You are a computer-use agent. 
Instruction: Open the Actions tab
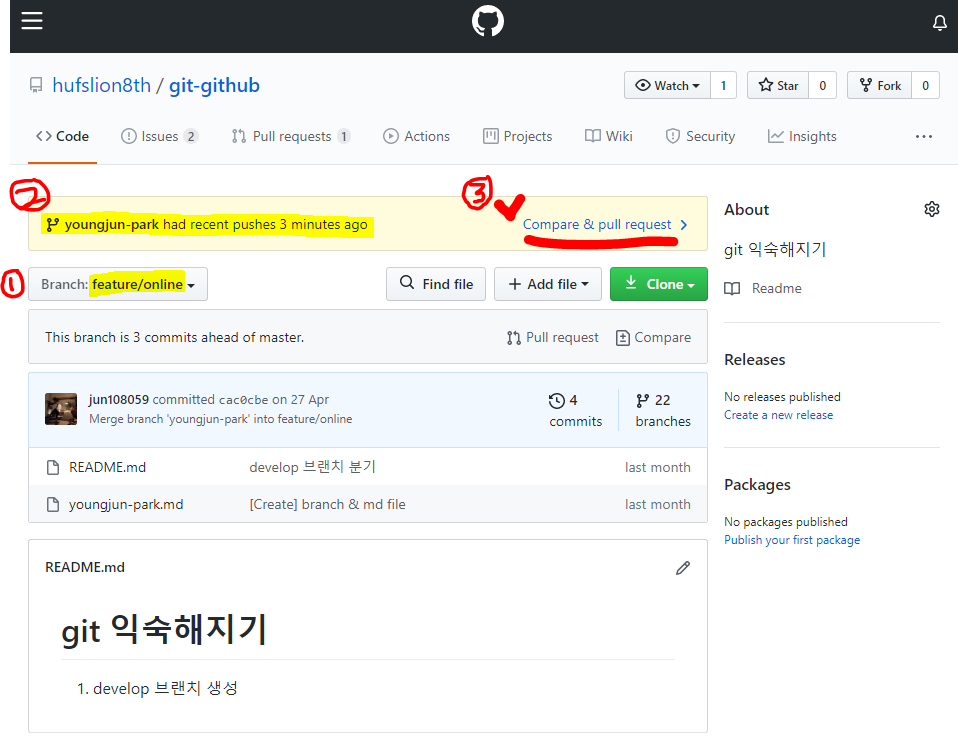pos(417,136)
